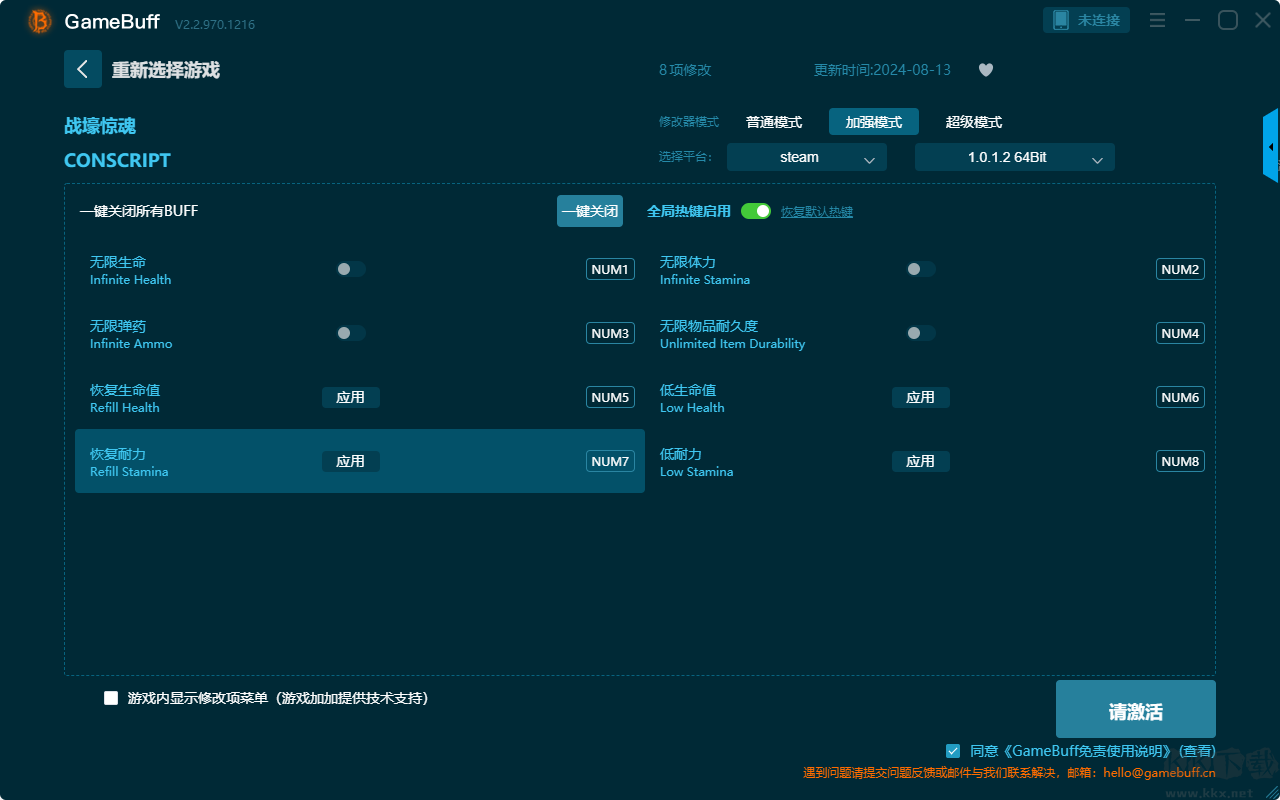The width and height of the screenshot is (1280, 800).
Task: Click the 请激活 activate button
Action: click(x=1135, y=709)
